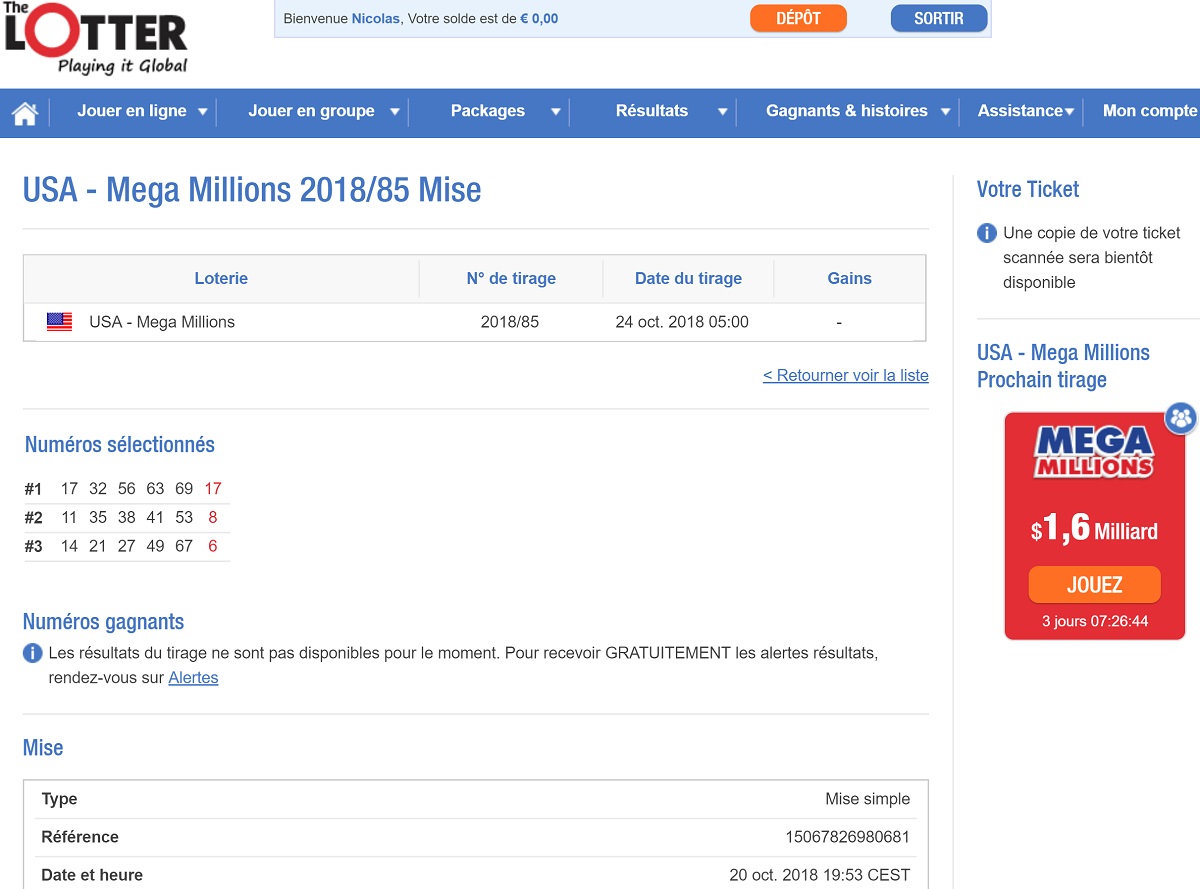The image size is (1200, 889).
Task: Click the $1,6 Milliard jackpot amount
Action: (1094, 530)
